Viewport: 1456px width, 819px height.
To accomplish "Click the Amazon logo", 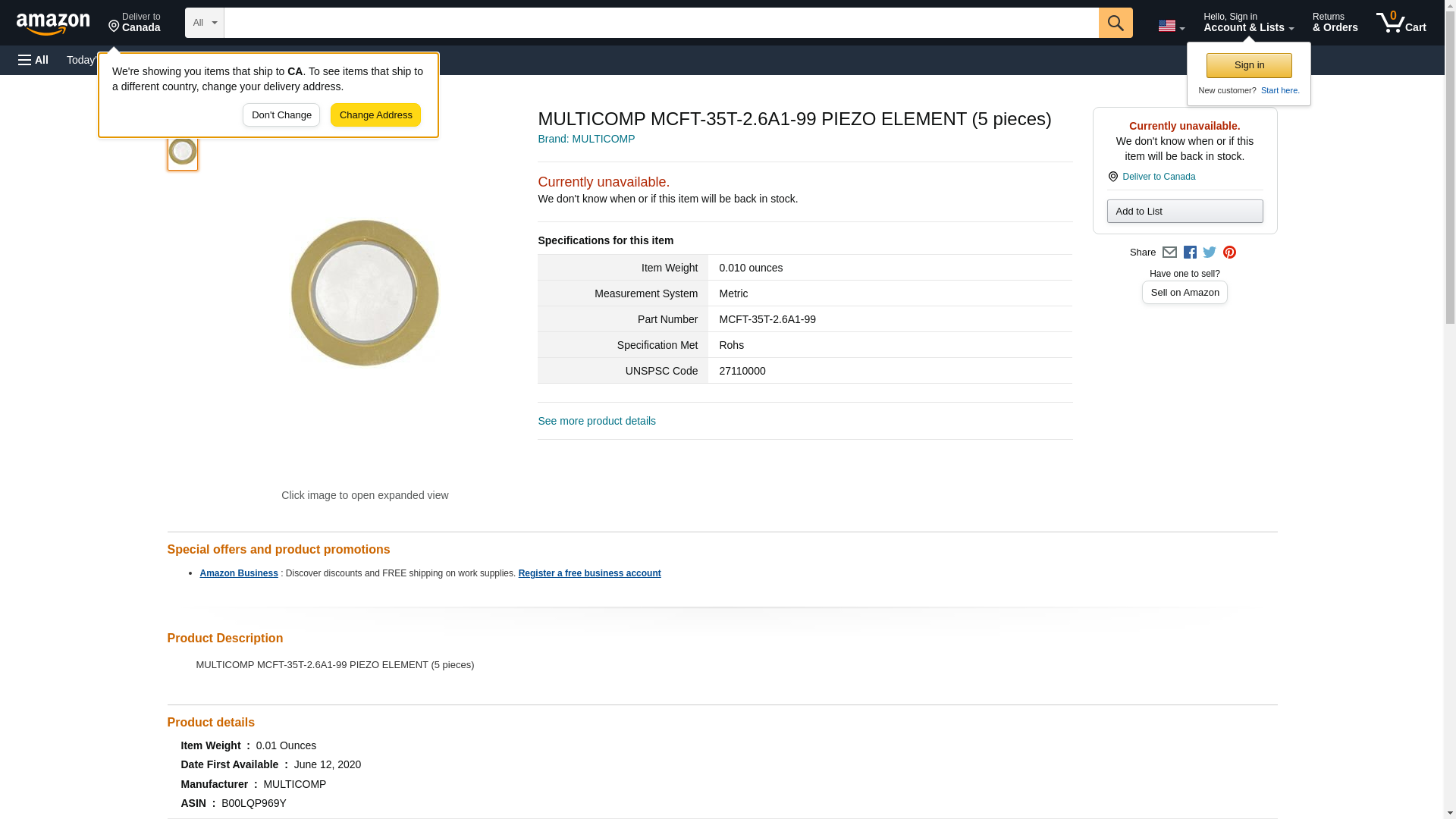I will (53, 24).
